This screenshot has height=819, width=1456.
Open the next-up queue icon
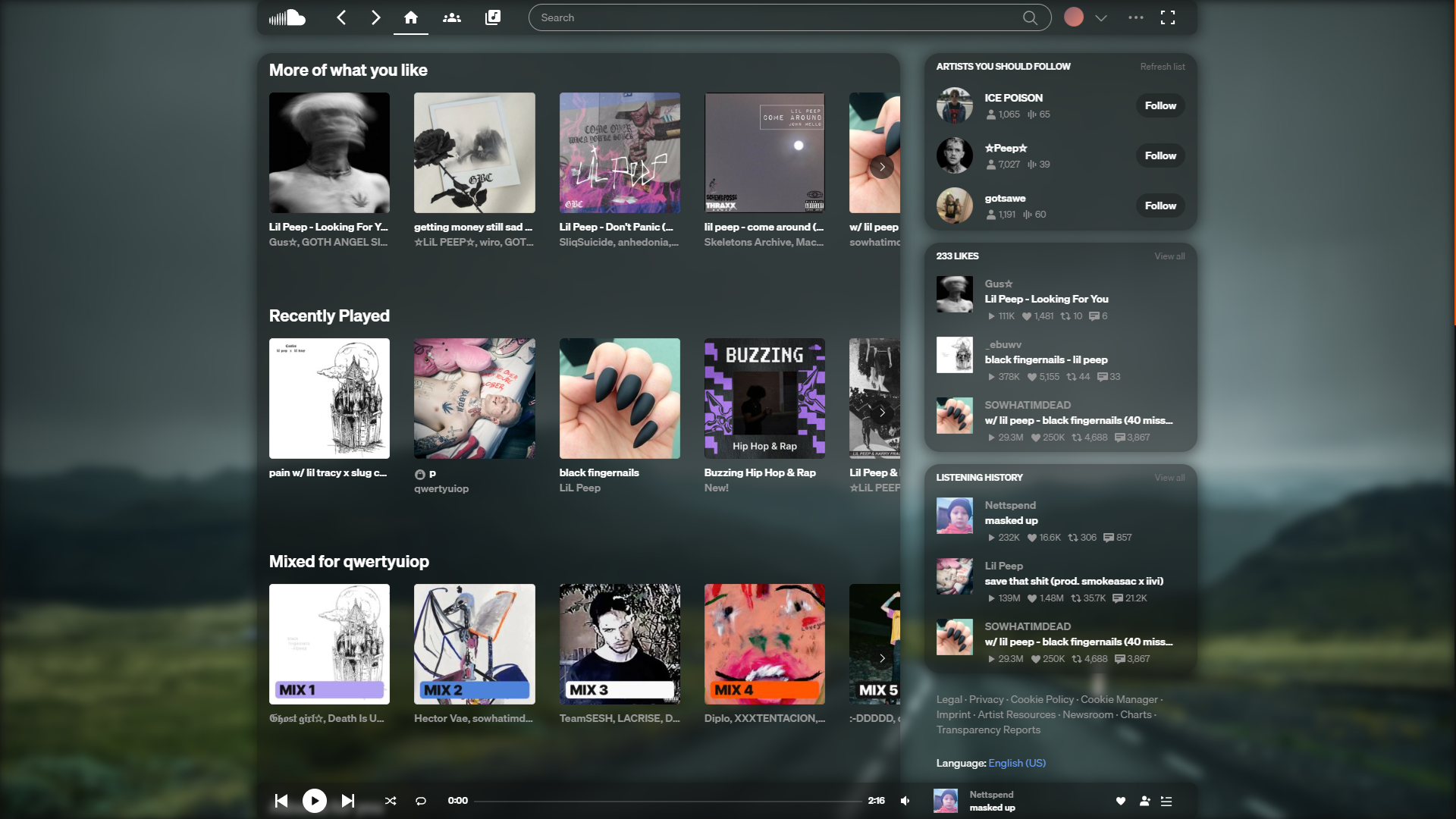click(1166, 801)
